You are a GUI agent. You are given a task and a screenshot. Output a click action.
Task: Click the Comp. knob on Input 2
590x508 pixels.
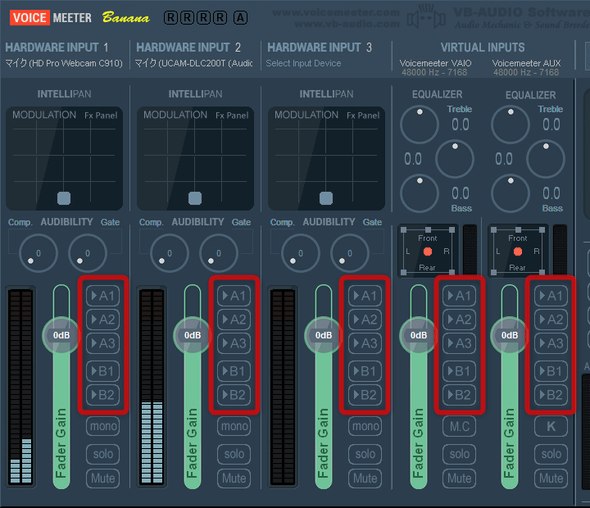[169, 253]
